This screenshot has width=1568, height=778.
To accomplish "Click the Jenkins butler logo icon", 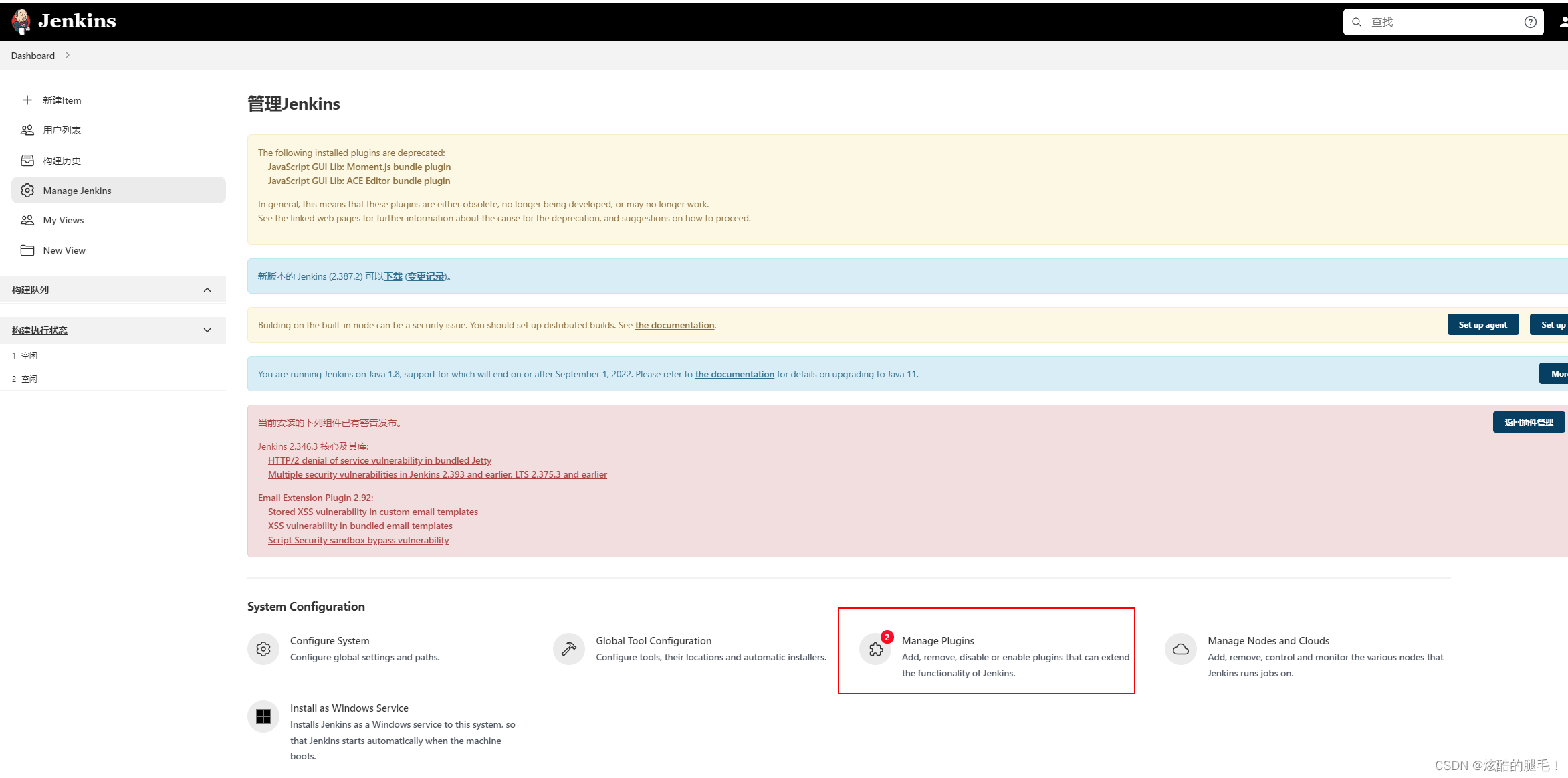I will 21,21.
